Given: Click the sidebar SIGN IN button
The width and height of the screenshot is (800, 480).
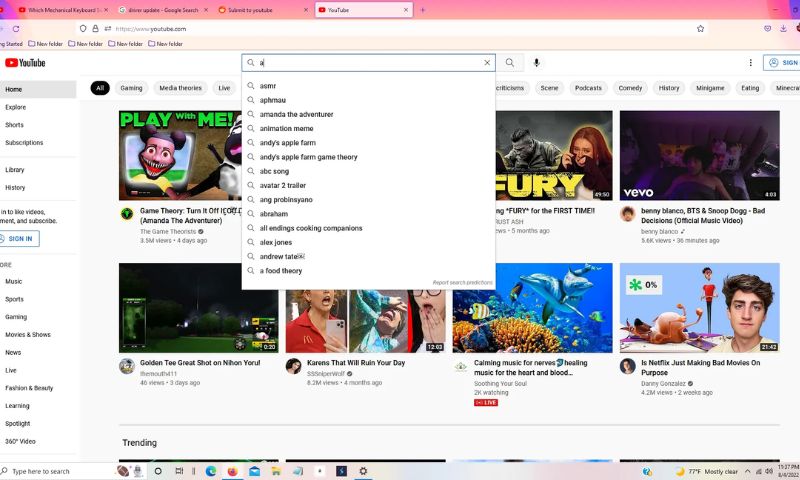Looking at the screenshot, I should pos(20,239).
